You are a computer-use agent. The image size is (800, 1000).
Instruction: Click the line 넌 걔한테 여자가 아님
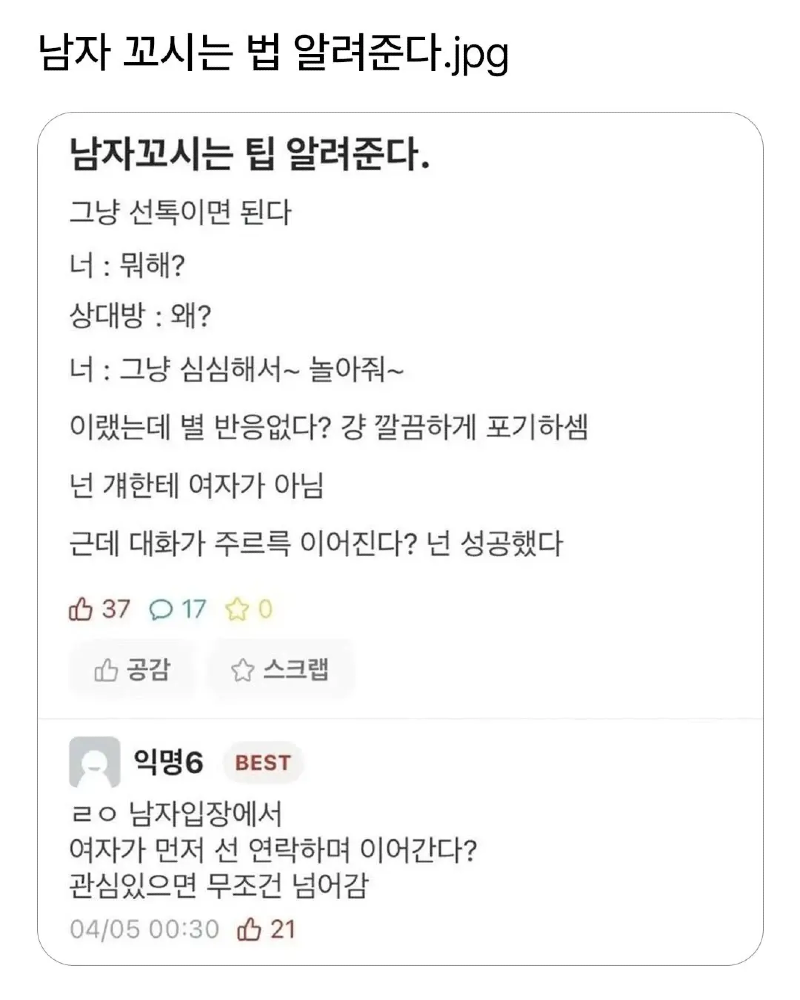pyautogui.click(x=196, y=486)
